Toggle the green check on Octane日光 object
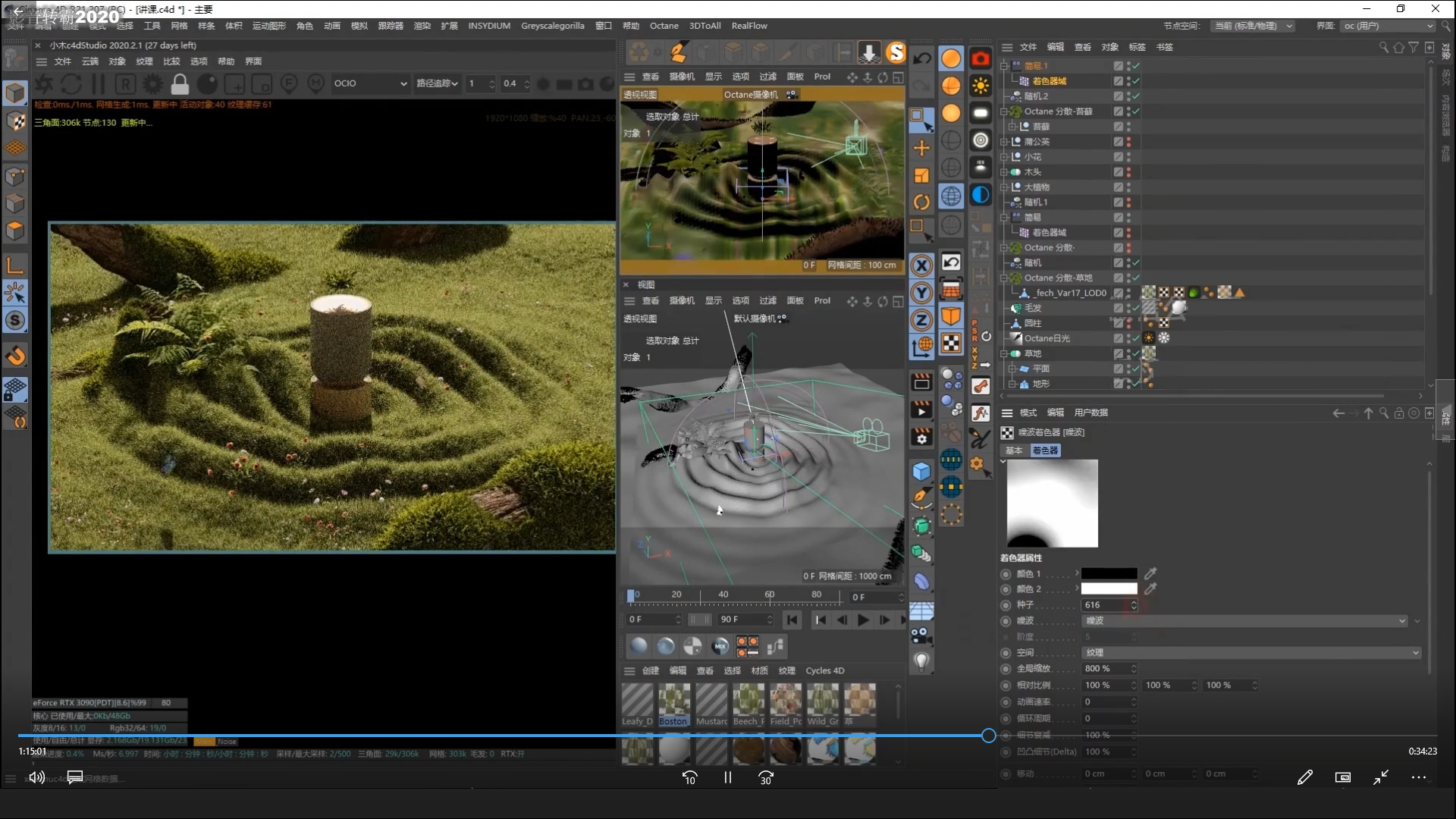 point(1136,338)
